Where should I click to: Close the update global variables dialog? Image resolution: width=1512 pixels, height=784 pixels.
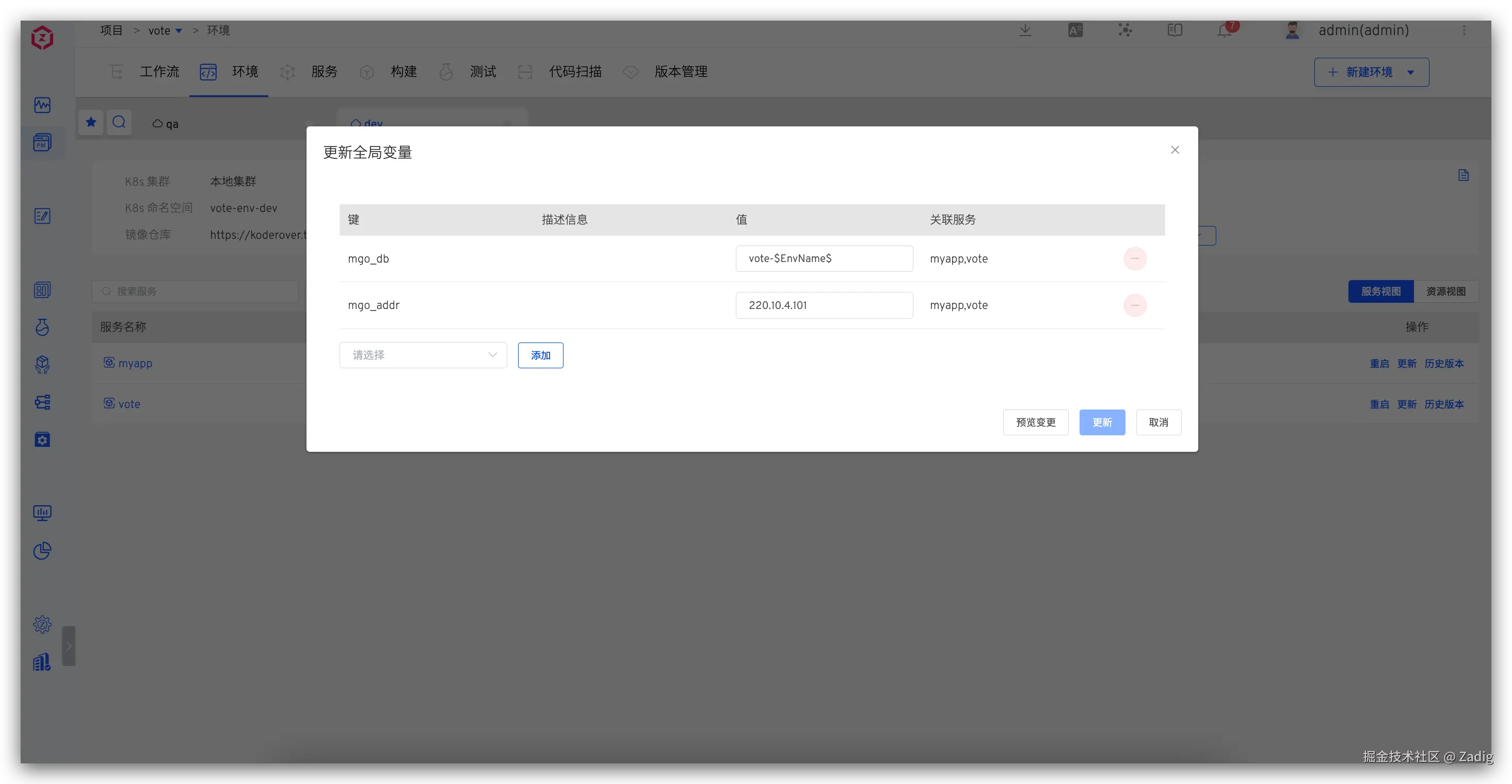tap(1175, 150)
